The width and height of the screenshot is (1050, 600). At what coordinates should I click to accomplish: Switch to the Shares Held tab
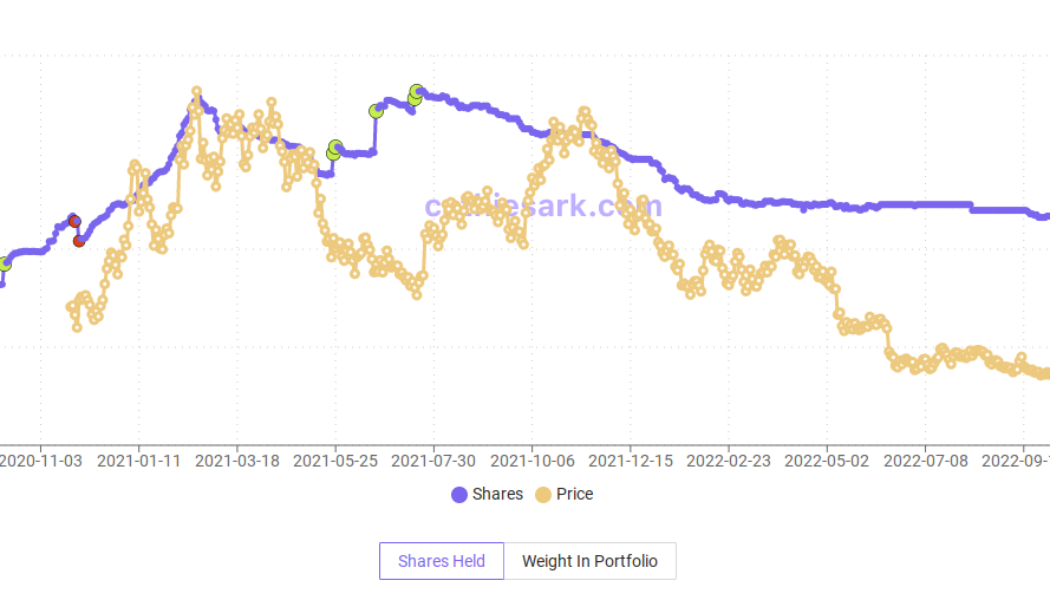pos(441,560)
